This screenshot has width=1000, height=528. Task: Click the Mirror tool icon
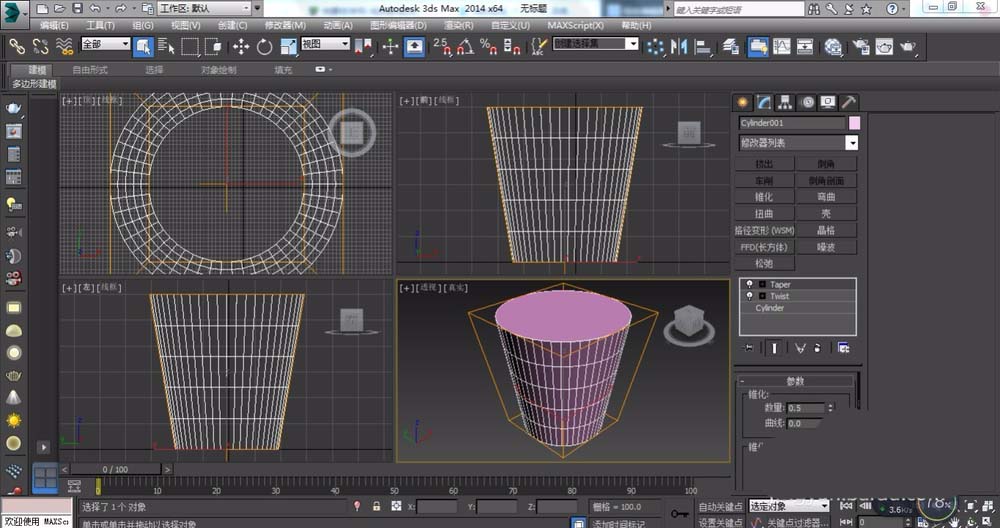(679, 46)
